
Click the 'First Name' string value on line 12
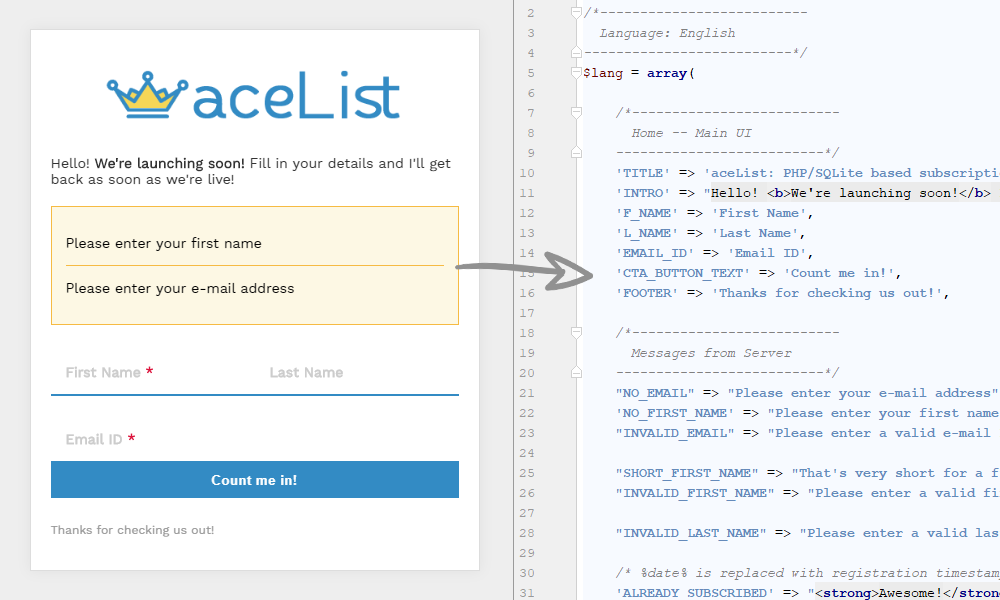click(758, 213)
